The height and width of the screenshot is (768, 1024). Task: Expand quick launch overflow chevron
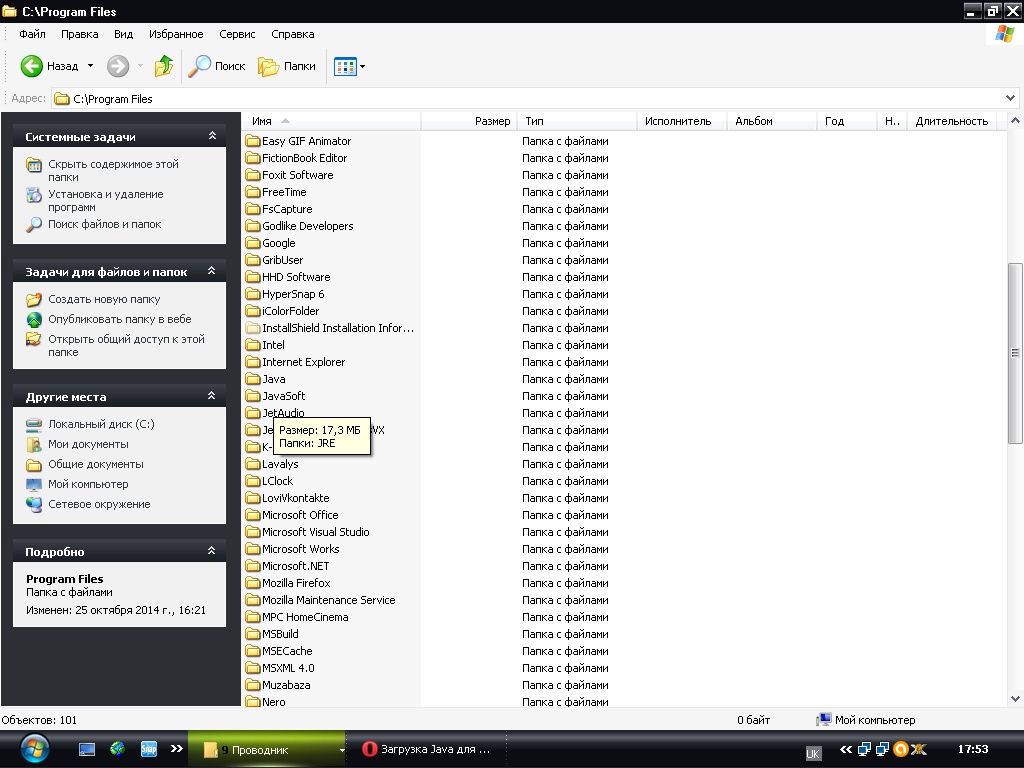pyautogui.click(x=176, y=749)
